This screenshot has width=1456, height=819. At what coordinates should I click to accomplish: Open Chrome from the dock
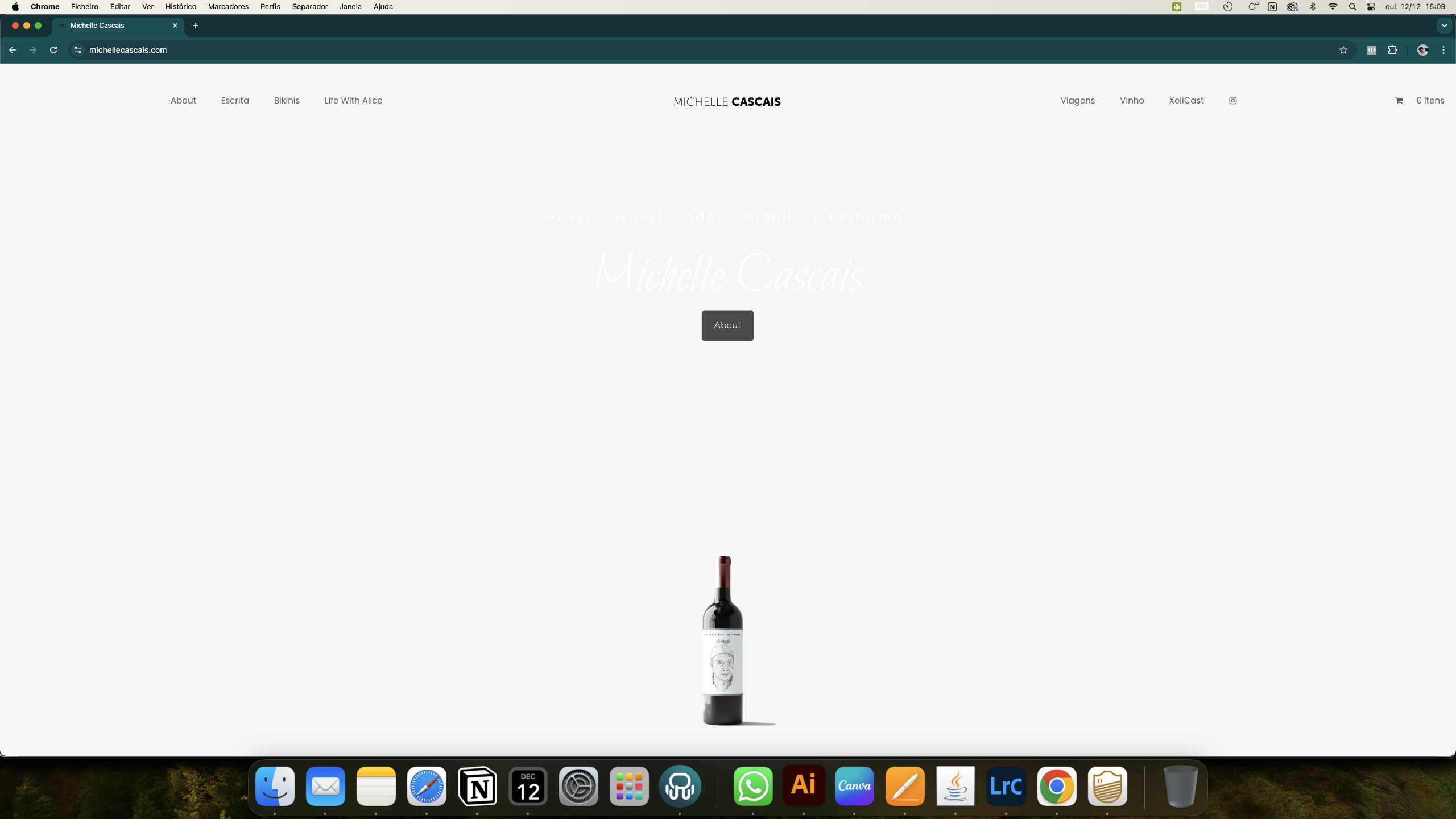point(1057,787)
